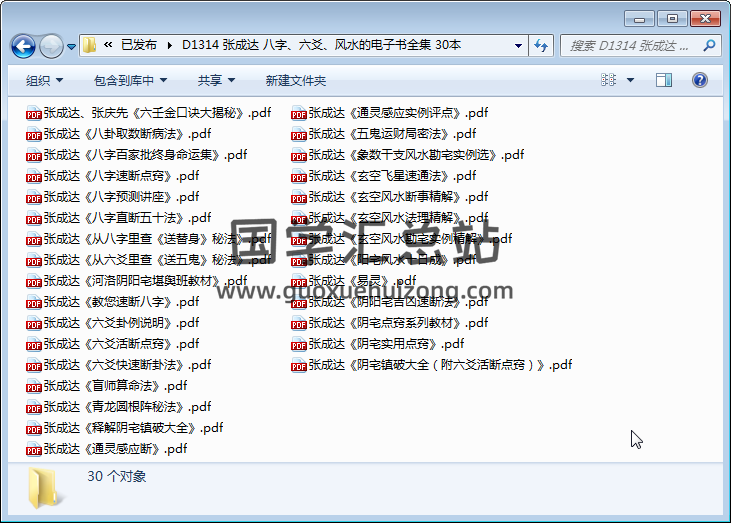Open the 包含到库中 menu
Viewport: 731px width, 523px height.
(131, 81)
